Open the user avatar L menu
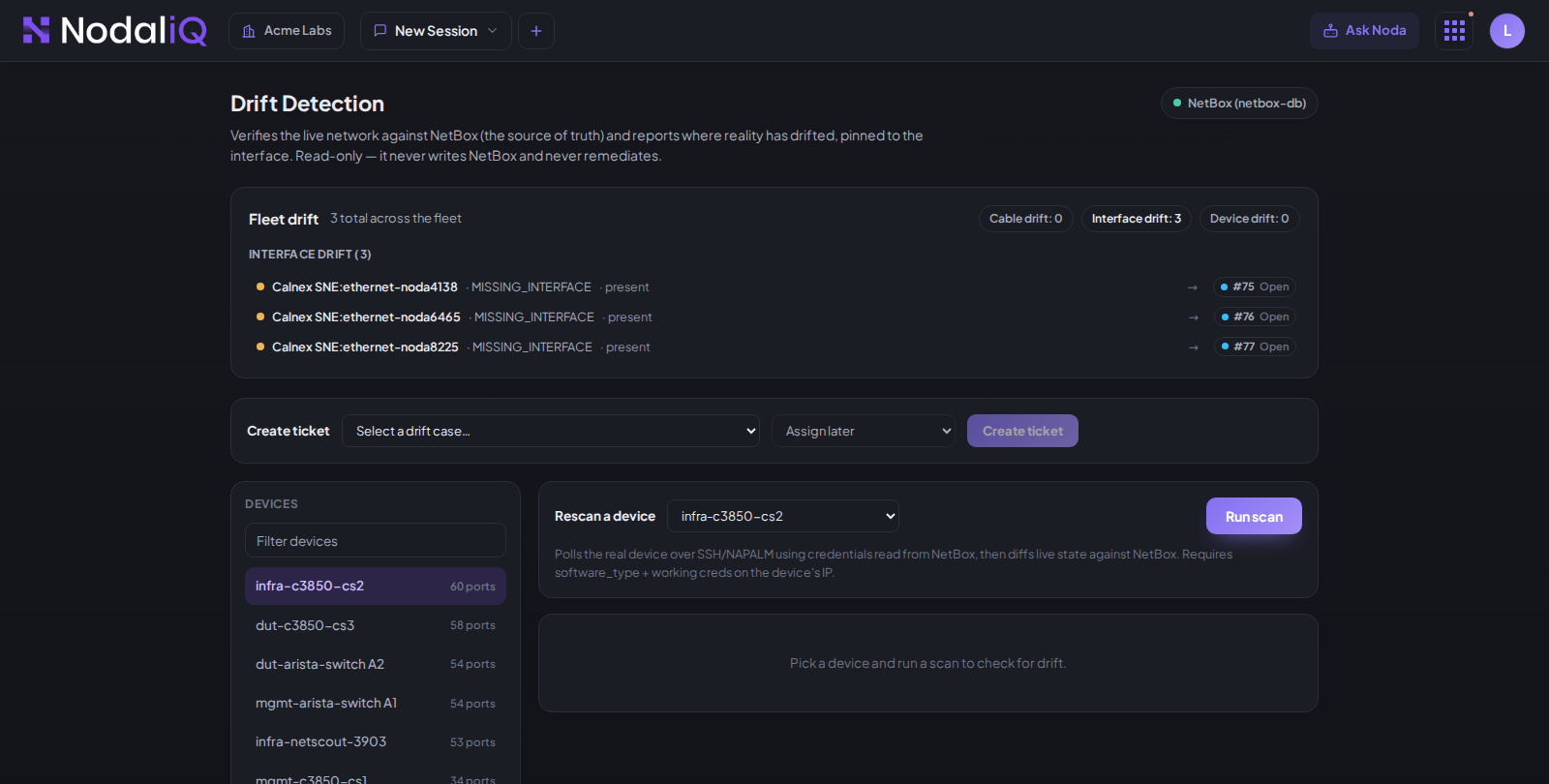This screenshot has width=1549, height=784. (x=1507, y=31)
